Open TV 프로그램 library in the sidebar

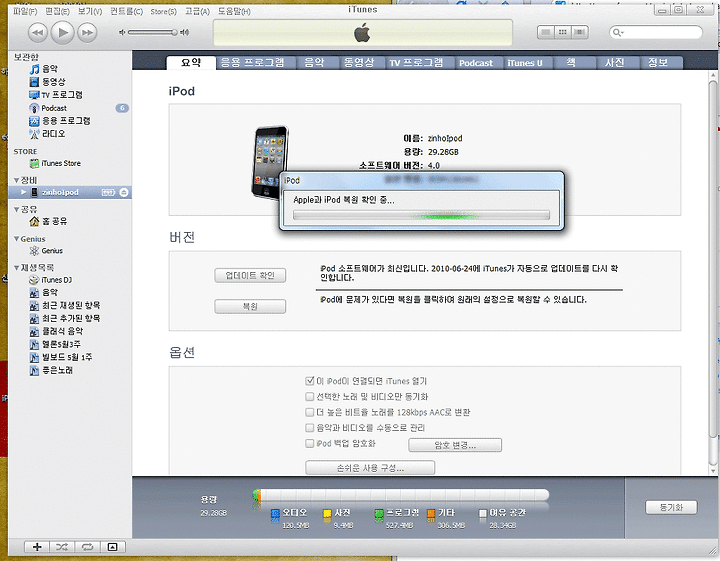[x=62, y=95]
